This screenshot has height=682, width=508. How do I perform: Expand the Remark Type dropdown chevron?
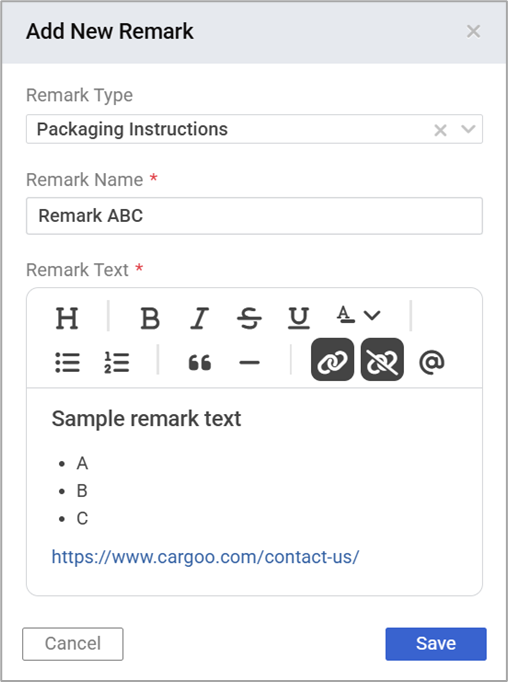[x=468, y=129]
